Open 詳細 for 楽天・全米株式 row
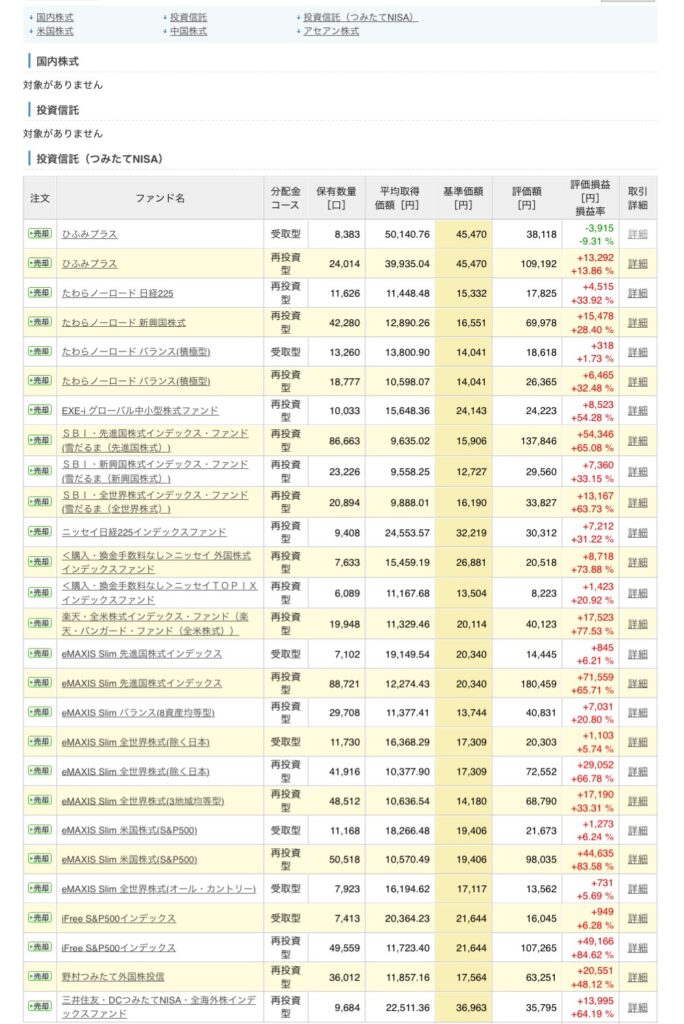This screenshot has width=684, height=1024. [x=638, y=624]
